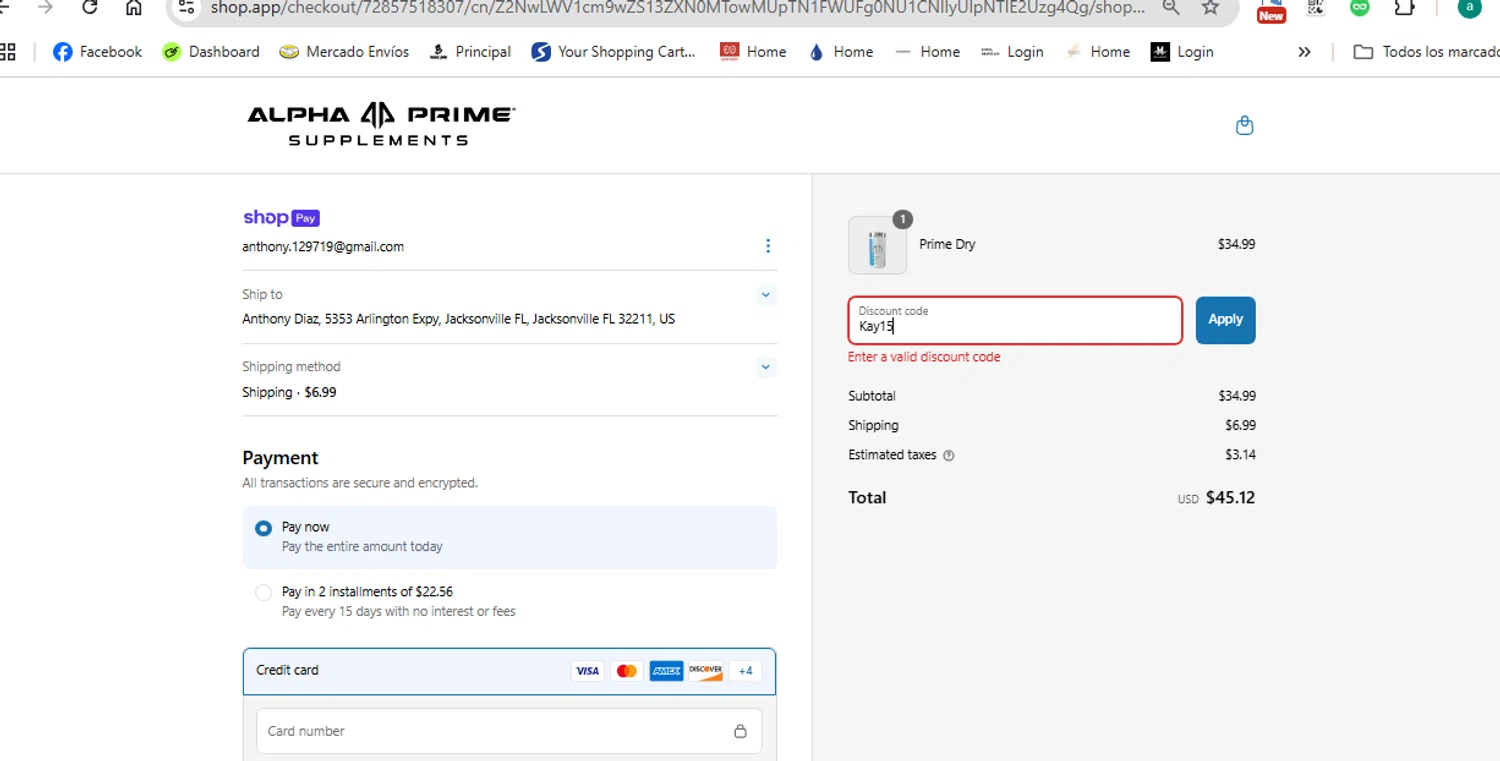1500x761 pixels.
Task: Open the extensions puzzle icon
Action: click(1404, 8)
